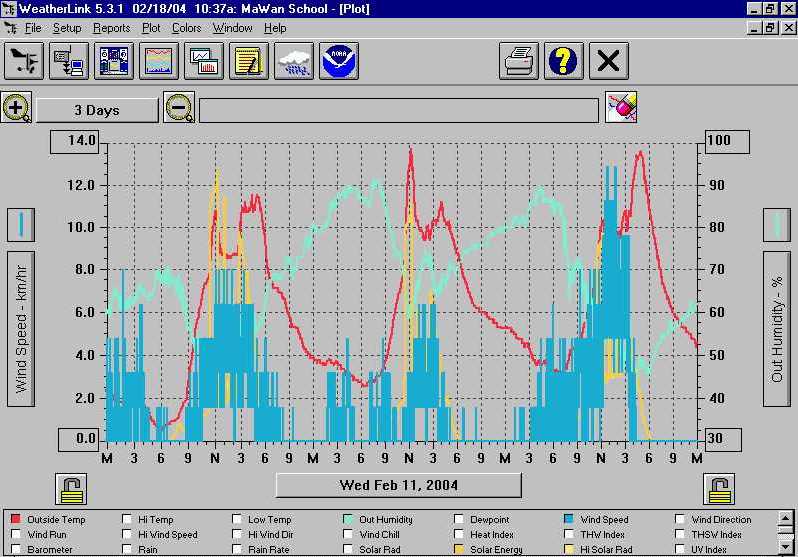Toggle the Out Humidity checkbox
Image resolution: width=798 pixels, height=557 pixels.
coord(348,519)
